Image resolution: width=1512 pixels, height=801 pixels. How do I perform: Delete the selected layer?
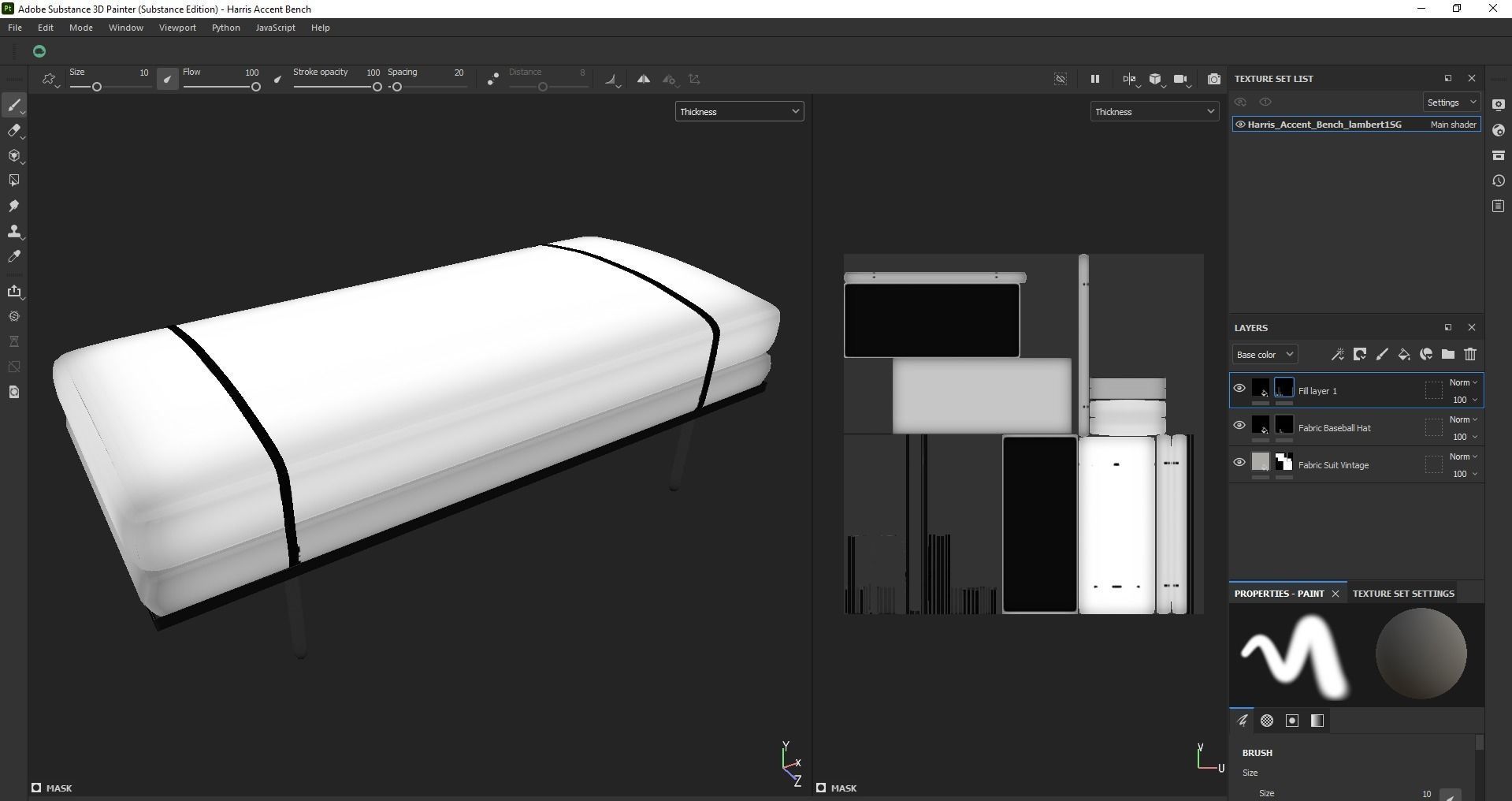pos(1470,355)
